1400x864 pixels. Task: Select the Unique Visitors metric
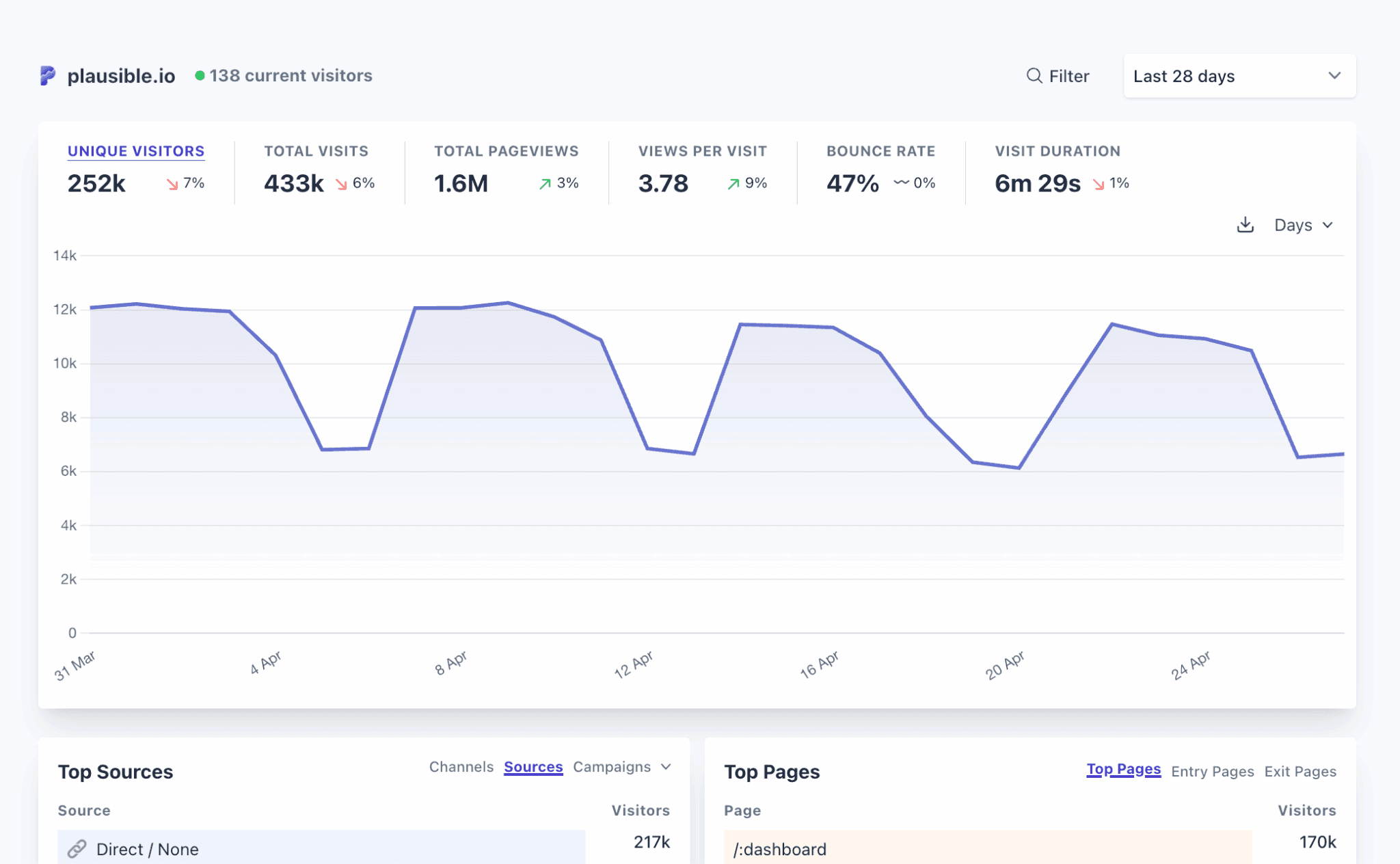coord(136,151)
